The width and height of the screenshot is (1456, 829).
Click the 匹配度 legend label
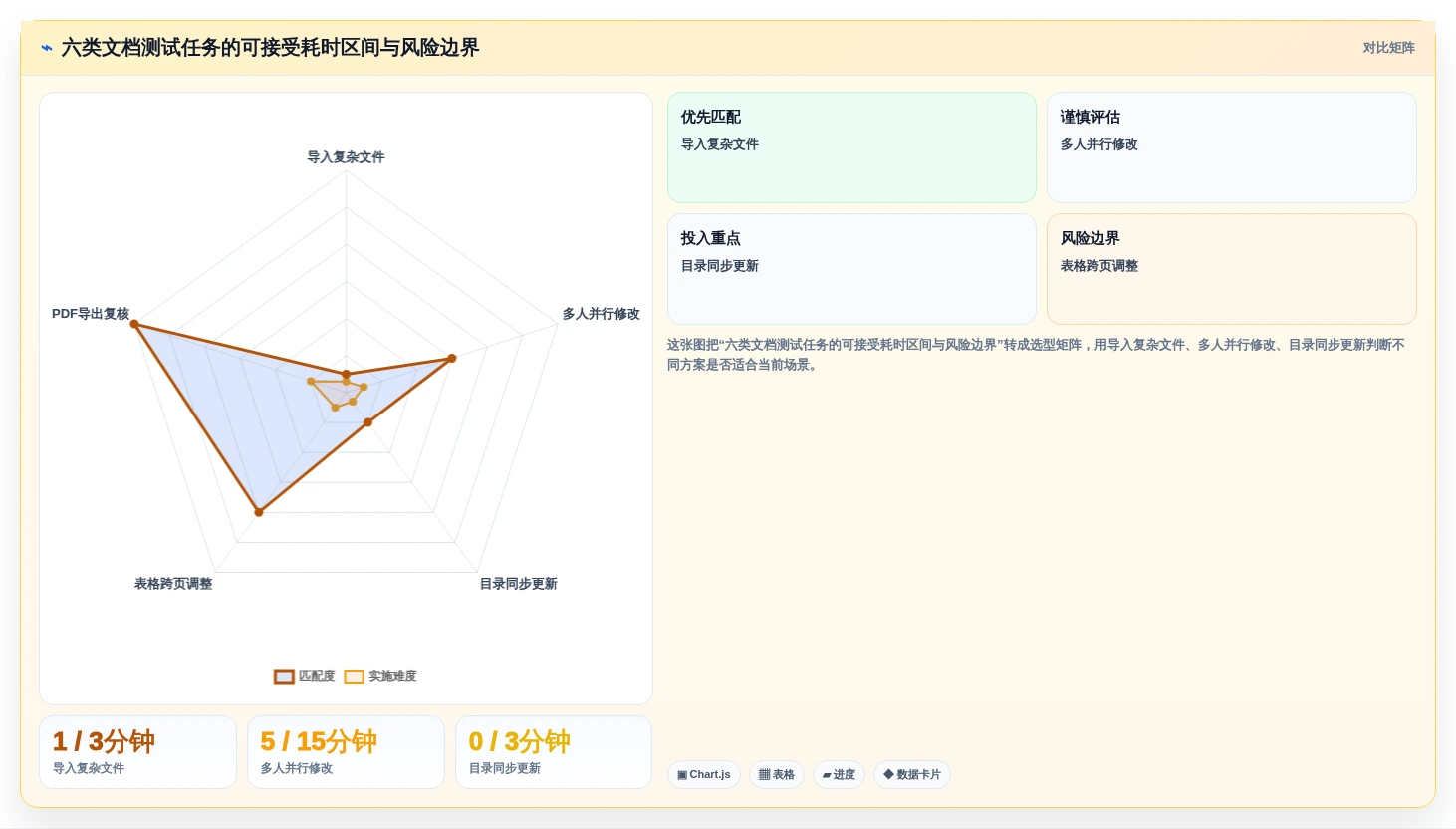(x=317, y=676)
